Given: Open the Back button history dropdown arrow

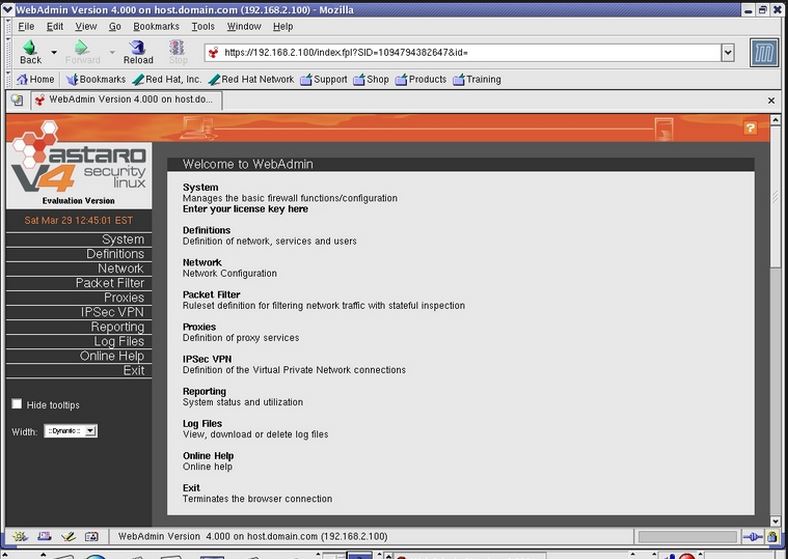Looking at the screenshot, I should point(53,52).
